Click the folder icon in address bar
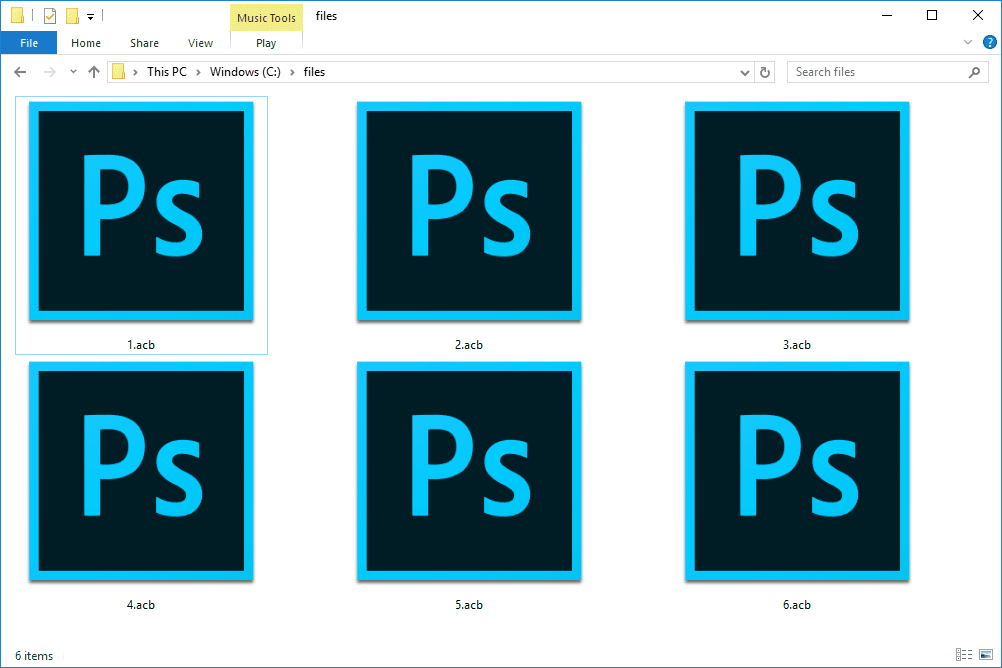1002x668 pixels. 119,72
